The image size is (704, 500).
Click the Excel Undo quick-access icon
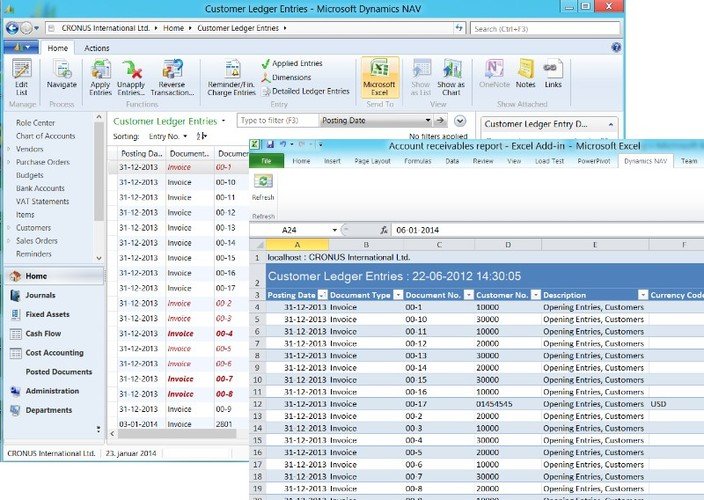(x=283, y=145)
